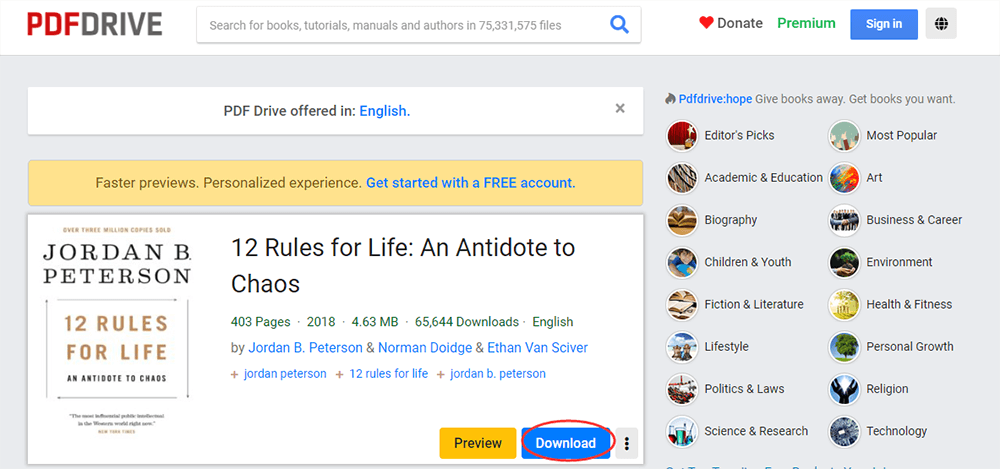The height and width of the screenshot is (469, 1000).
Task: Click the Religion category icon
Action: pyautogui.click(x=844, y=389)
